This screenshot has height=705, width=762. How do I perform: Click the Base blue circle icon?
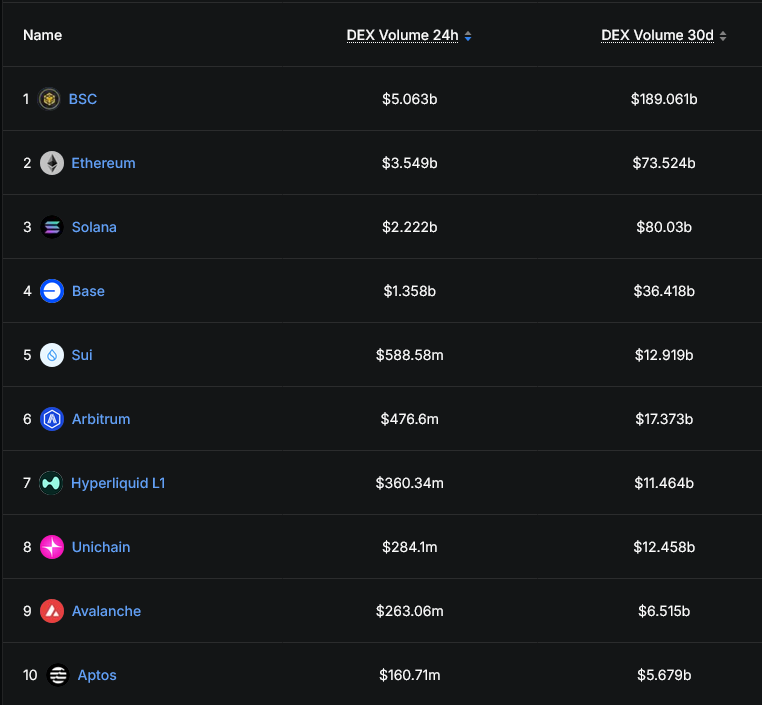pyautogui.click(x=52, y=291)
